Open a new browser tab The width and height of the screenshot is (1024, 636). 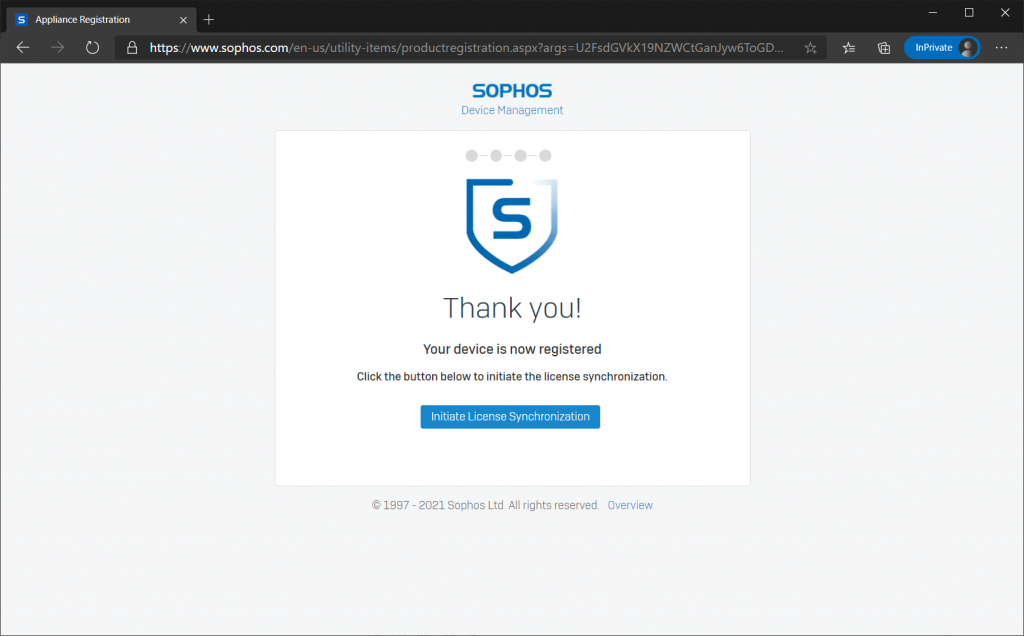[208, 20]
